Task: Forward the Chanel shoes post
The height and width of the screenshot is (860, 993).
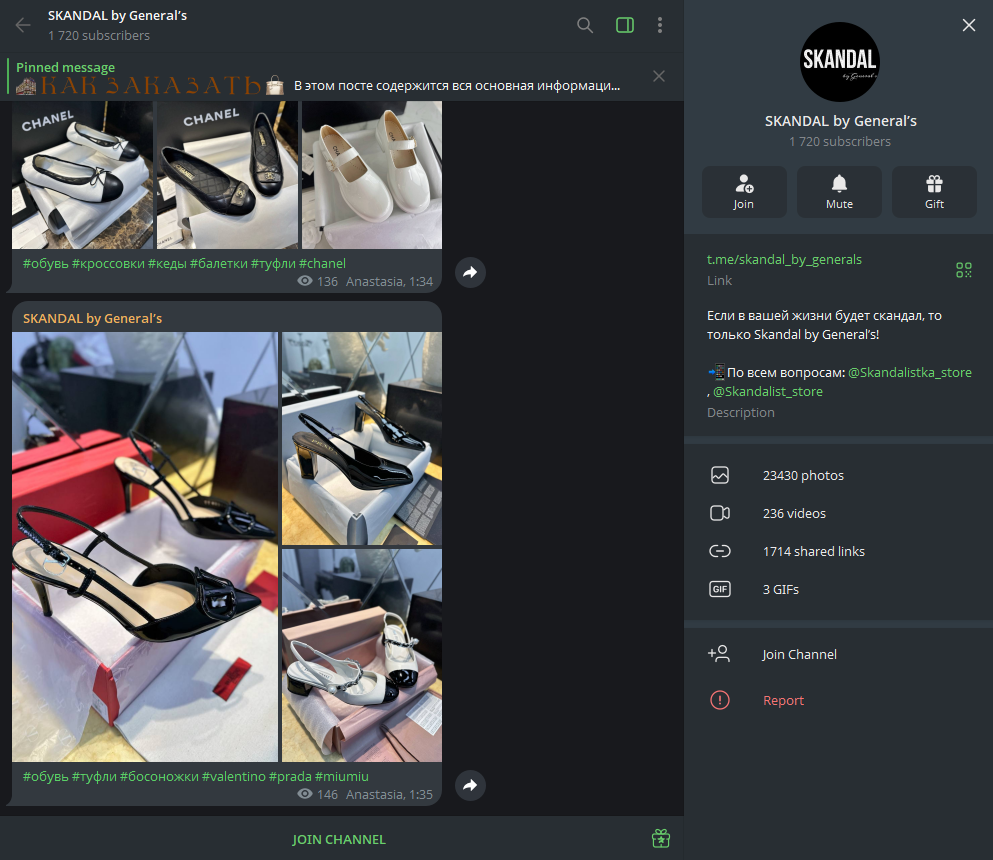Action: 470,272
